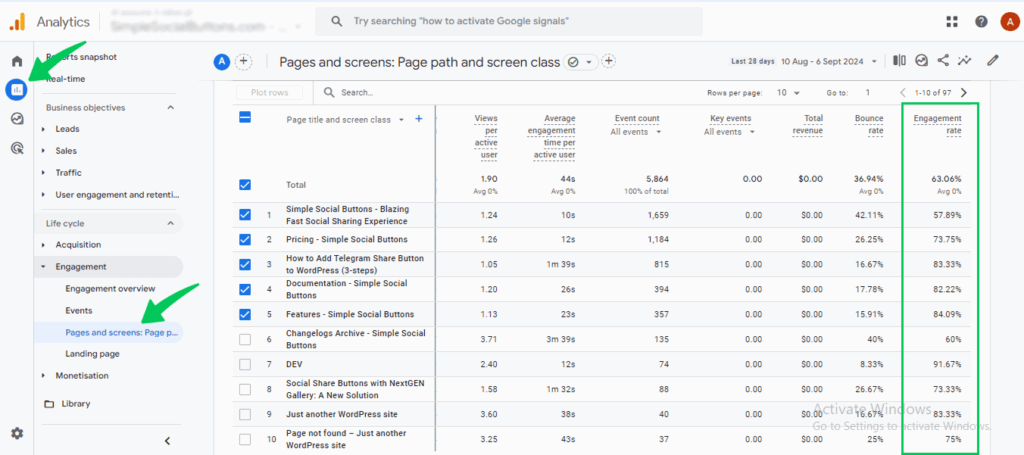Open the Home icon in left rail

[x=17, y=61]
